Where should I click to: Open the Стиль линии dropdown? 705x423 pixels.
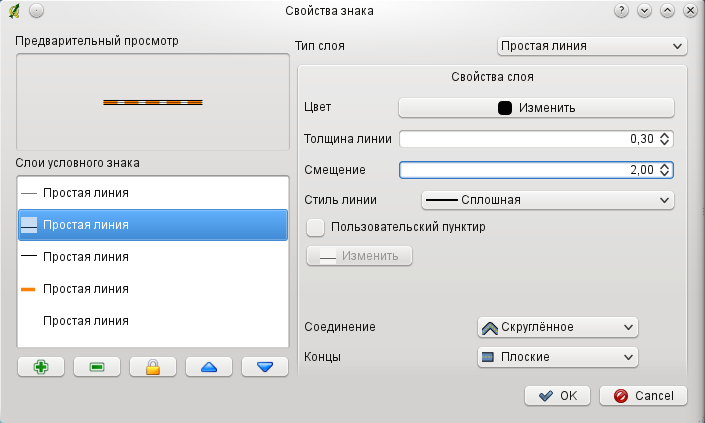click(546, 200)
